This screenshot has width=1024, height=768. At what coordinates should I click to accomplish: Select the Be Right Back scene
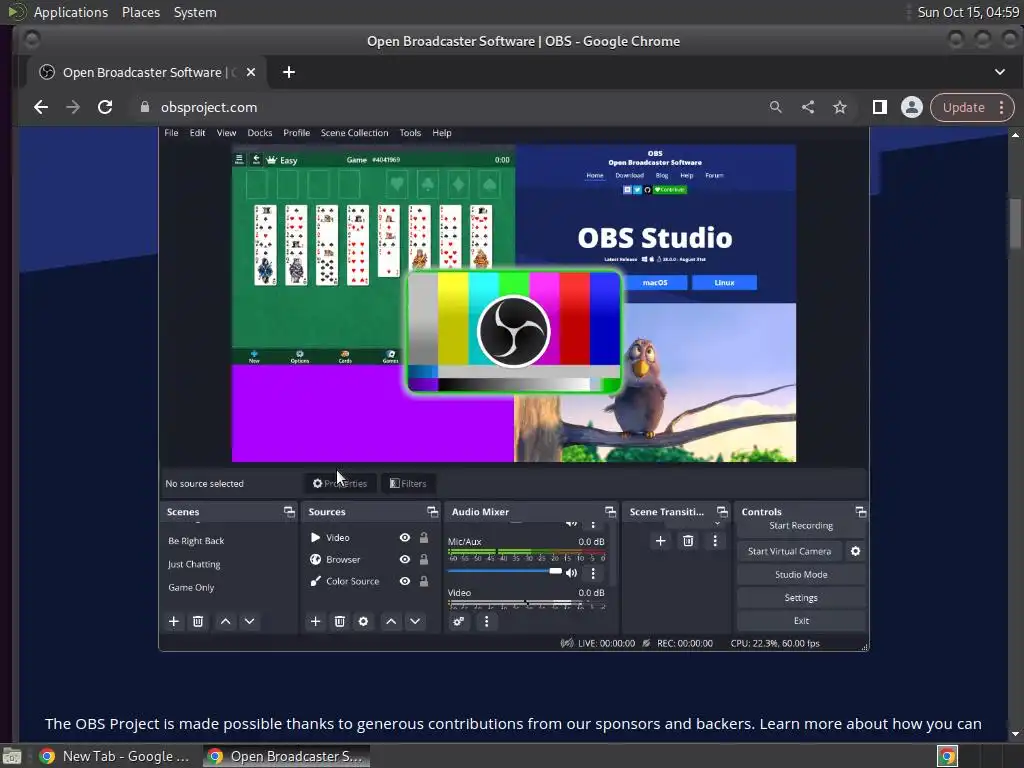(196, 541)
